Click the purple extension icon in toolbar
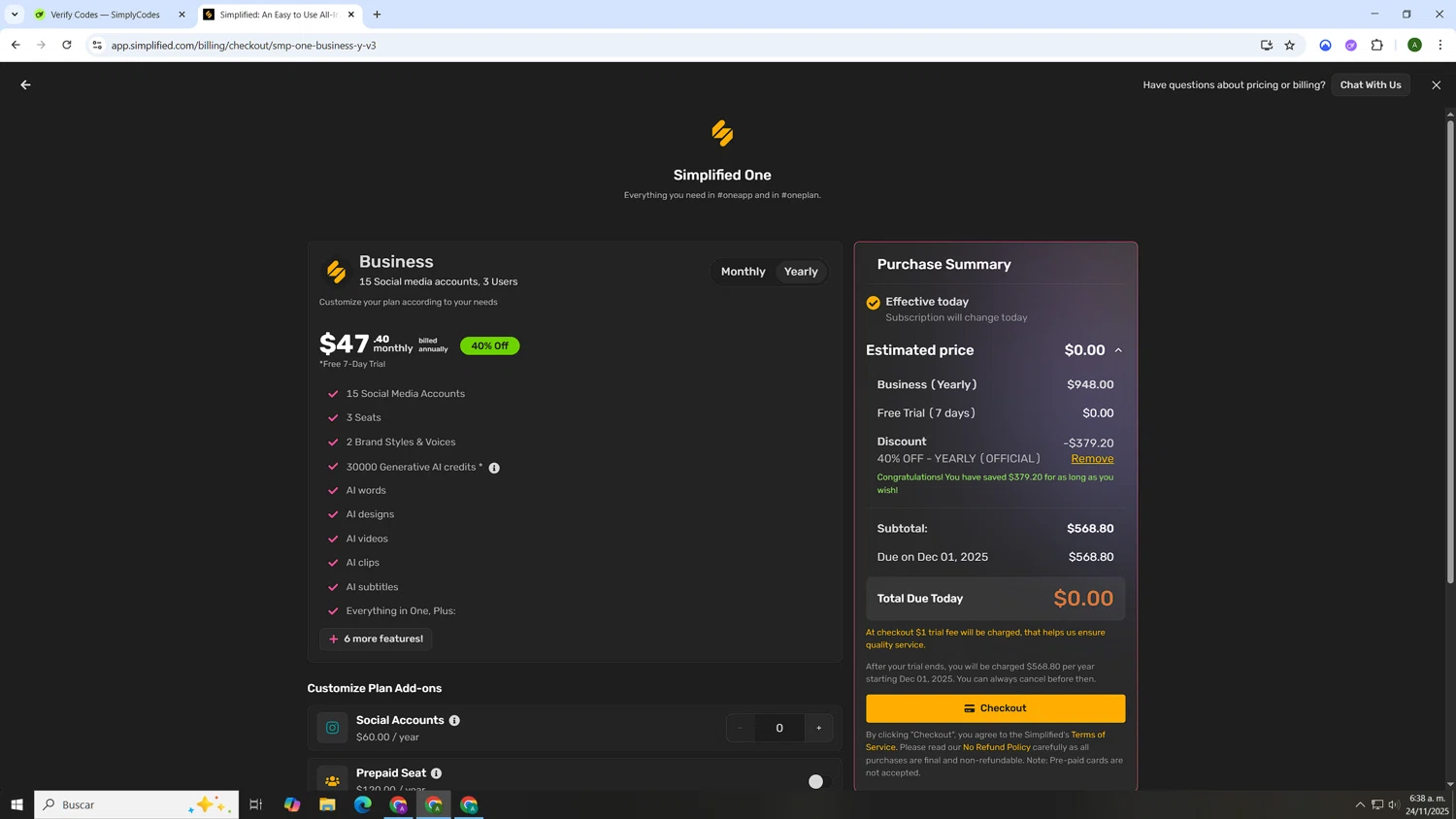Viewport: 1456px width, 819px height. [1350, 45]
